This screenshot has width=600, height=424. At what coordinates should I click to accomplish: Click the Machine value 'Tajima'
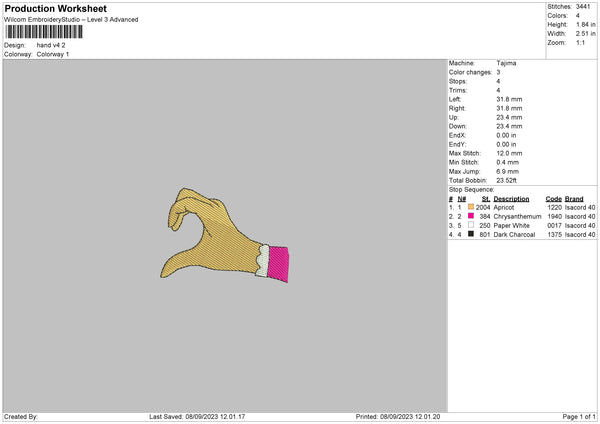(x=506, y=63)
